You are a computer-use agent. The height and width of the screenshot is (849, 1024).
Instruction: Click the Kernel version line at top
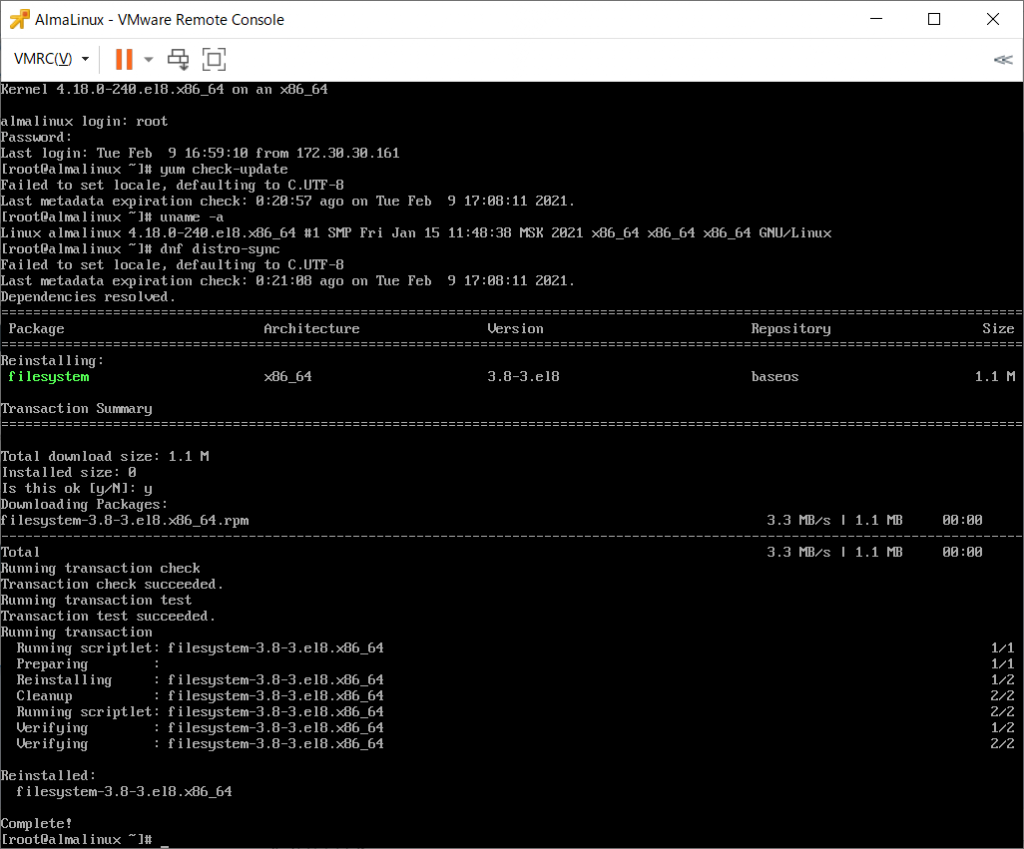[x=164, y=89]
